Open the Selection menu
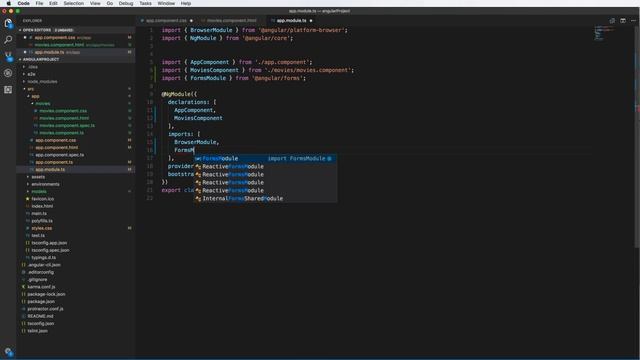The width and height of the screenshot is (640, 360). coord(73,3)
